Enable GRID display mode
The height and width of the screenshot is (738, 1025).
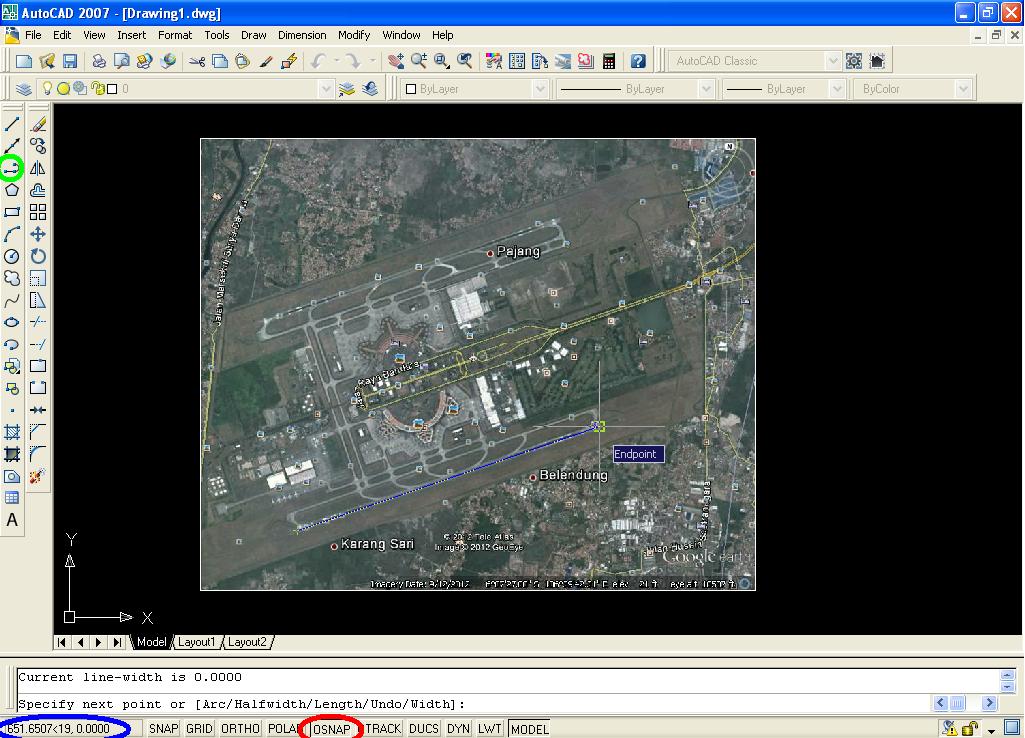click(199, 728)
